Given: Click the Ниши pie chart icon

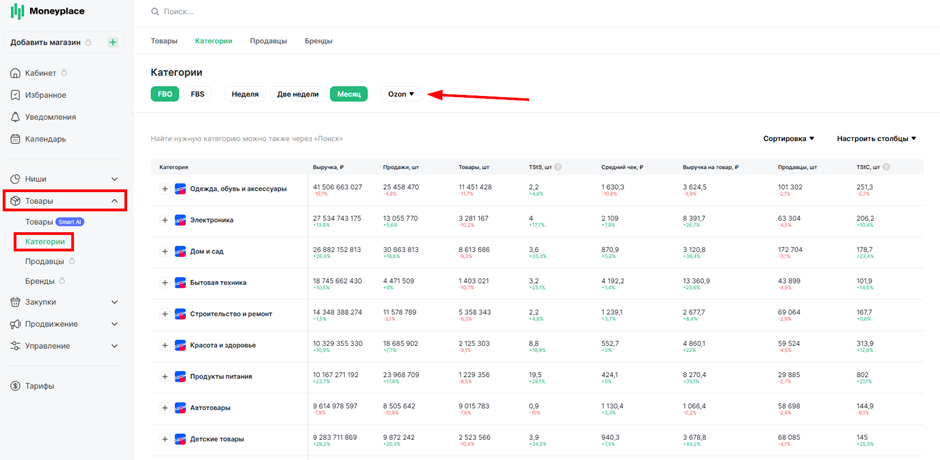Looking at the screenshot, I should pyautogui.click(x=16, y=179).
